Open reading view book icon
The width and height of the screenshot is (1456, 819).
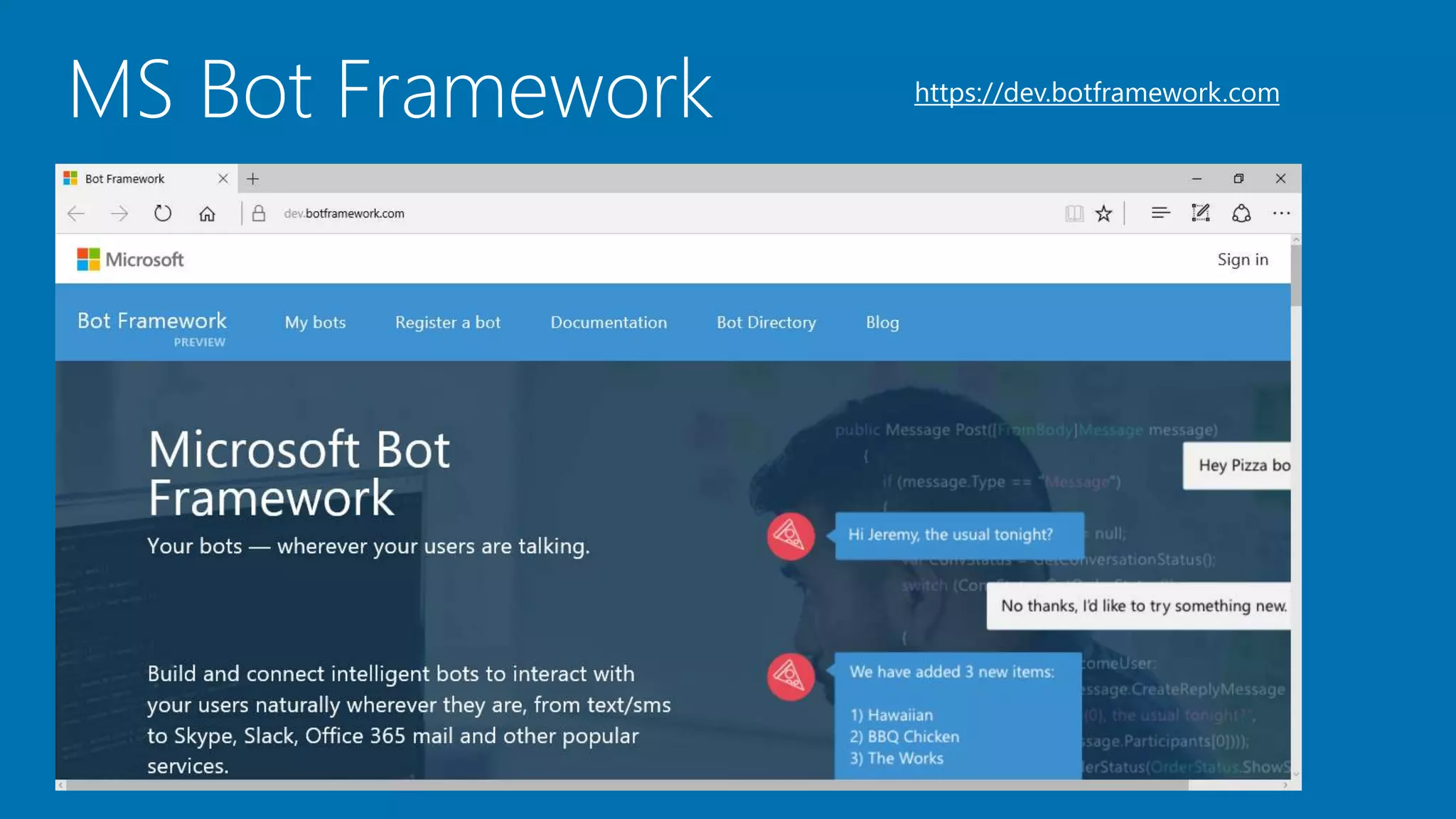[x=1074, y=213]
